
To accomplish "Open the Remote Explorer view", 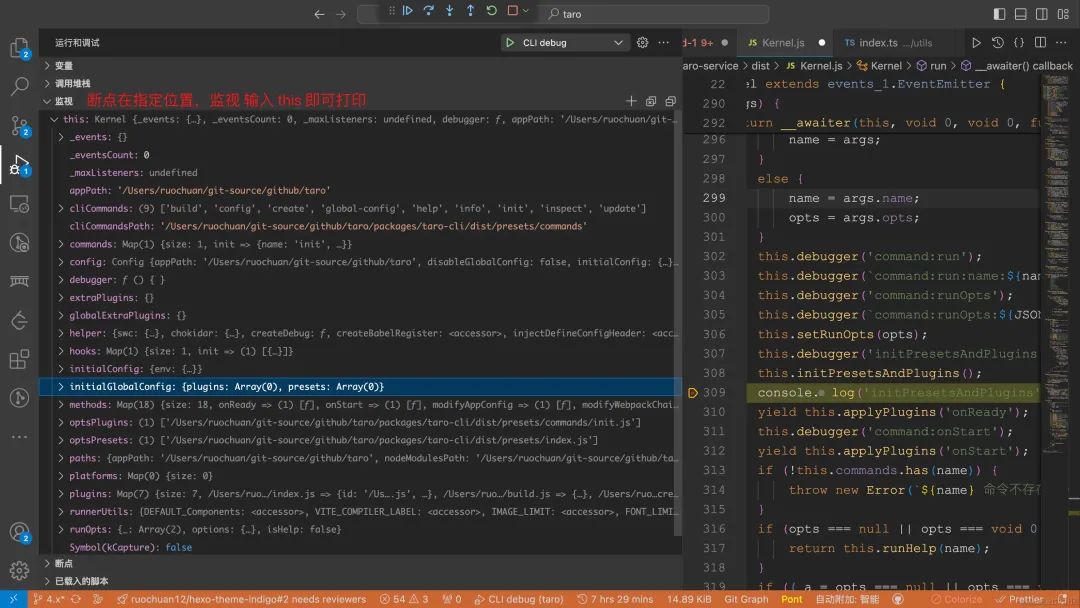I will 19,204.
